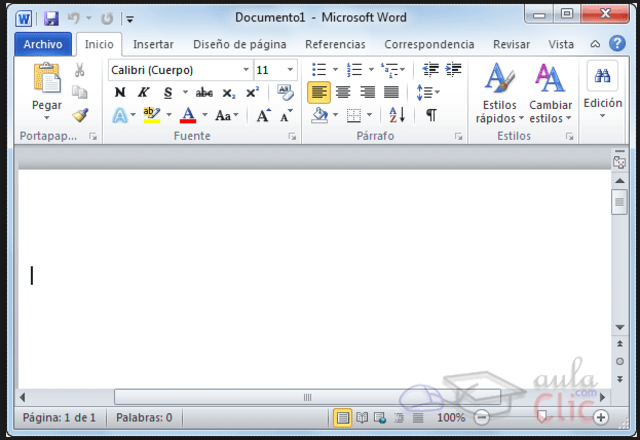Open the Archivo tab
The width and height of the screenshot is (640, 440).
pyautogui.click(x=43, y=44)
